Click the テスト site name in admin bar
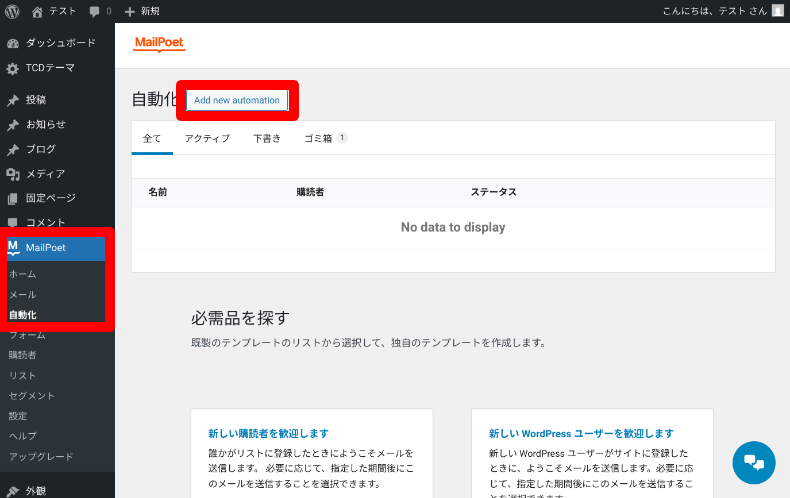Viewport: 790px width, 498px height. pyautogui.click(x=62, y=11)
